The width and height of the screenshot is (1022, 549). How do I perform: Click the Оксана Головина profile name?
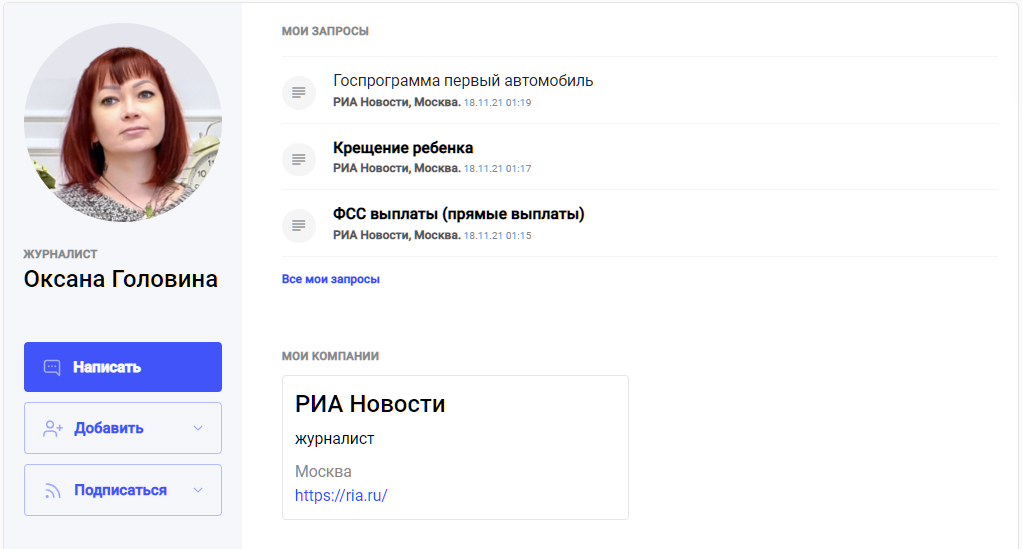pos(121,279)
